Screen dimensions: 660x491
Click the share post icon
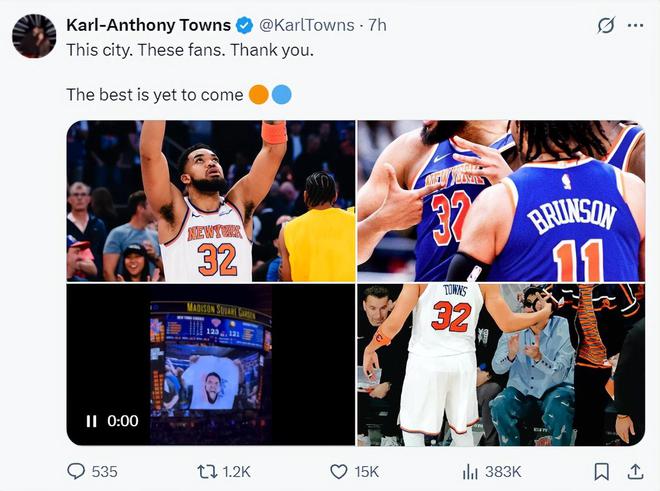coord(635,471)
